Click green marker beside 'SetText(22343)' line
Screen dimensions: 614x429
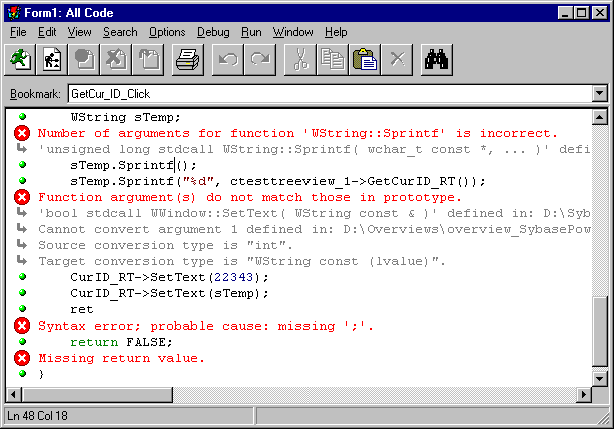[22, 276]
